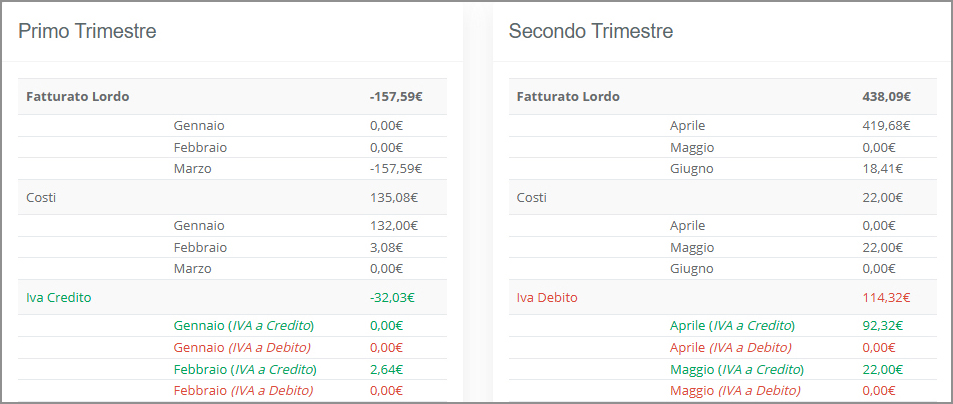Select the Aprile 419,68€ revenue amount
This screenshot has height=404, width=953.
[886, 126]
